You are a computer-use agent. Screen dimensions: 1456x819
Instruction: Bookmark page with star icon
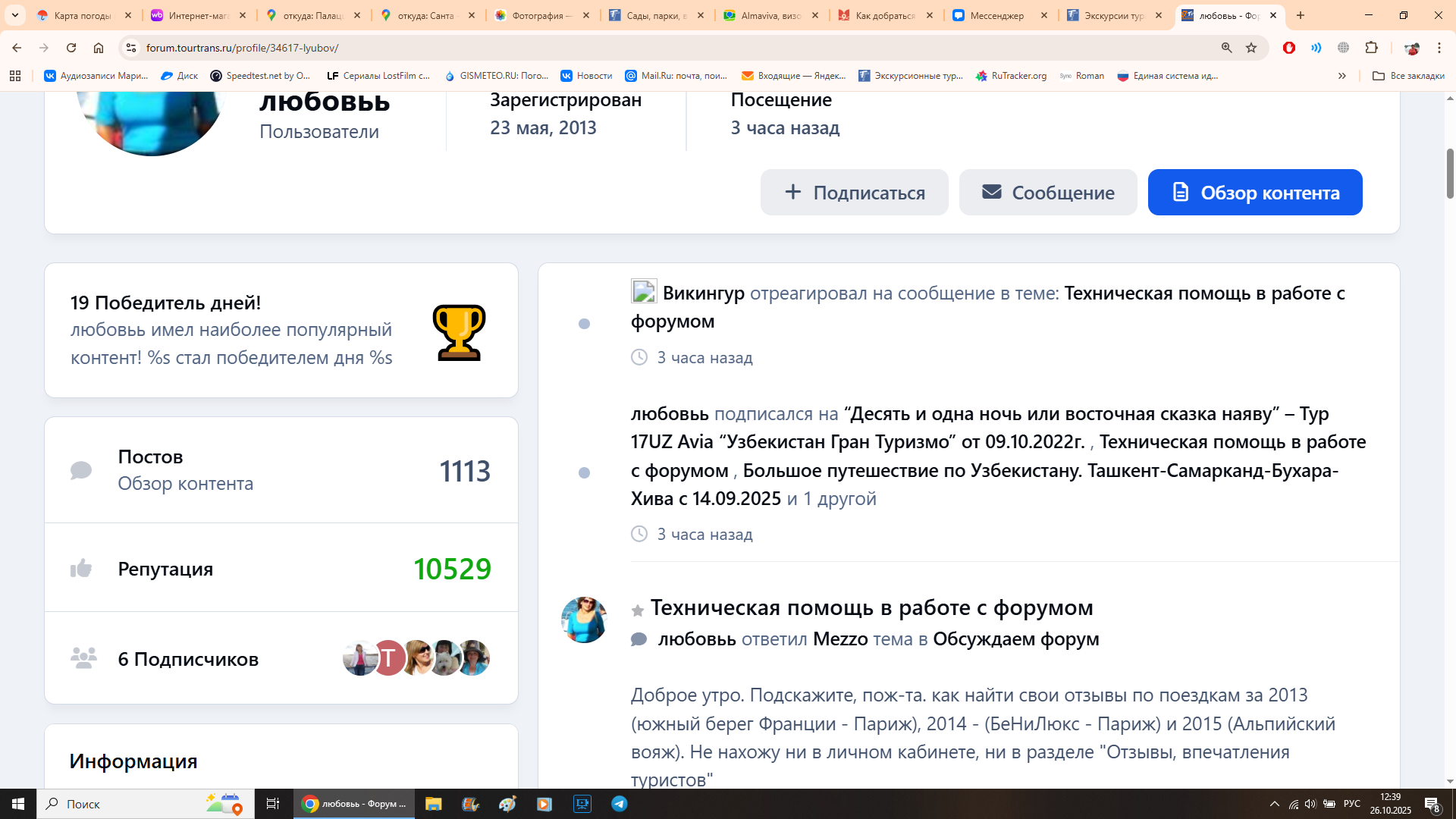pos(1251,48)
